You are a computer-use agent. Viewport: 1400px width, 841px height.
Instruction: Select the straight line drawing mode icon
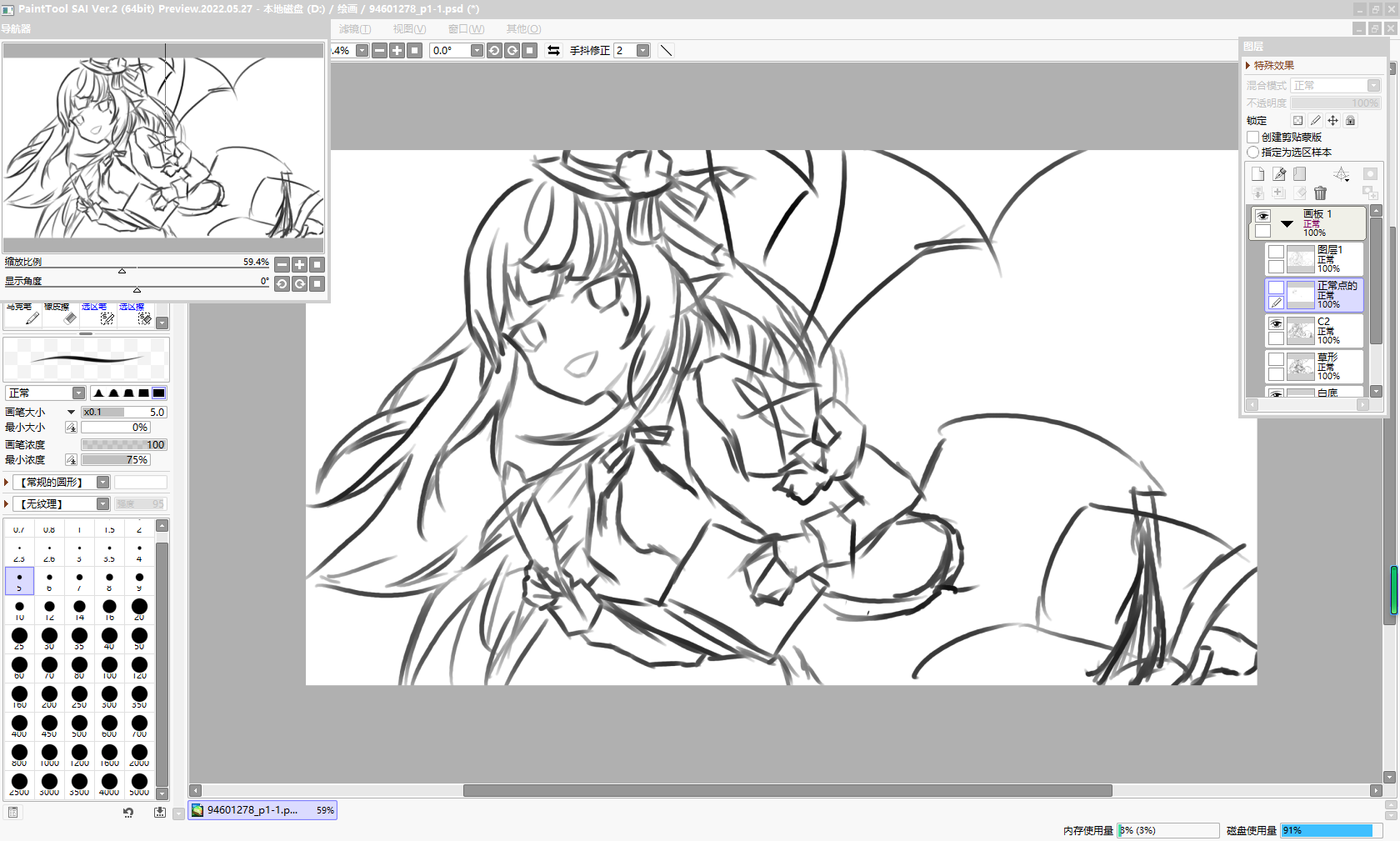(666, 51)
